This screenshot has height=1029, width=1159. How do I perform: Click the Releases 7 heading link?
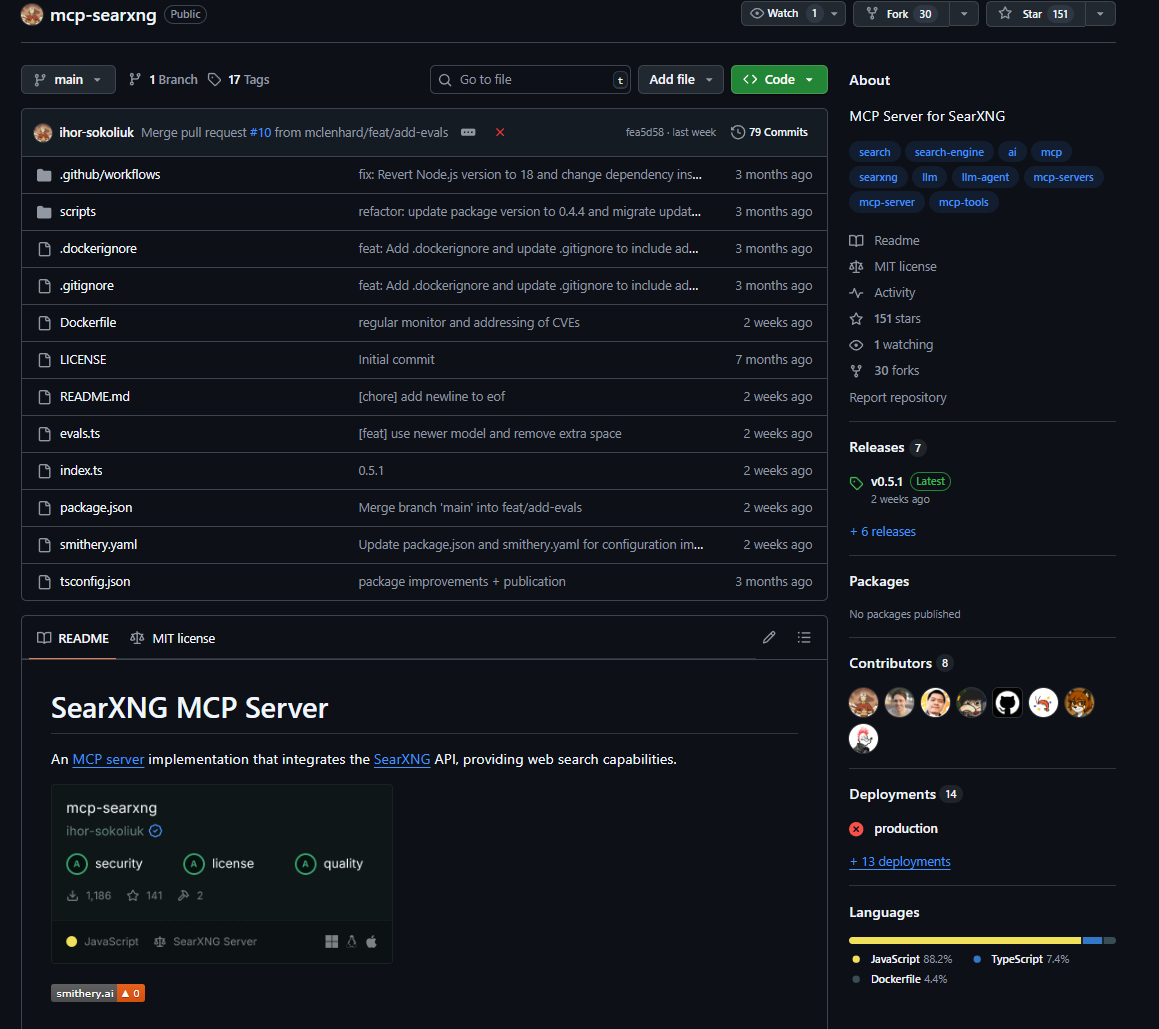tap(887, 447)
